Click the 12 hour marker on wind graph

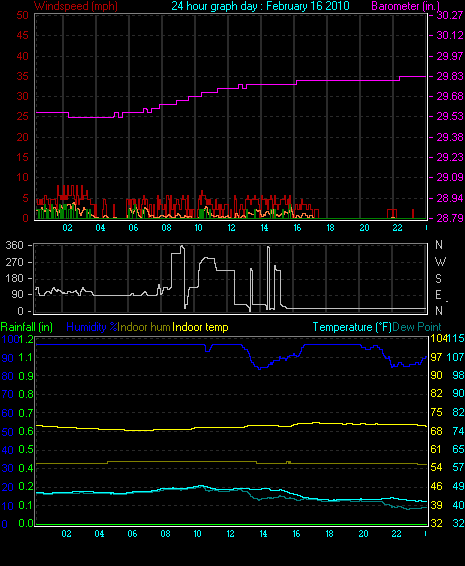coord(231,228)
